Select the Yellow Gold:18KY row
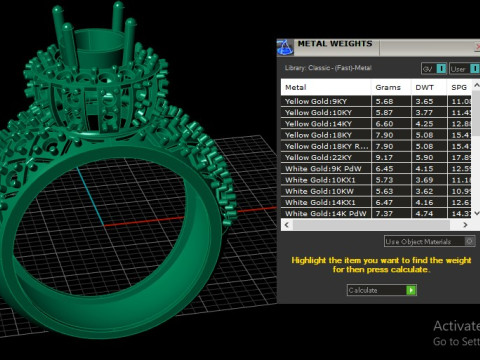The height and width of the screenshot is (360, 480). [376, 135]
